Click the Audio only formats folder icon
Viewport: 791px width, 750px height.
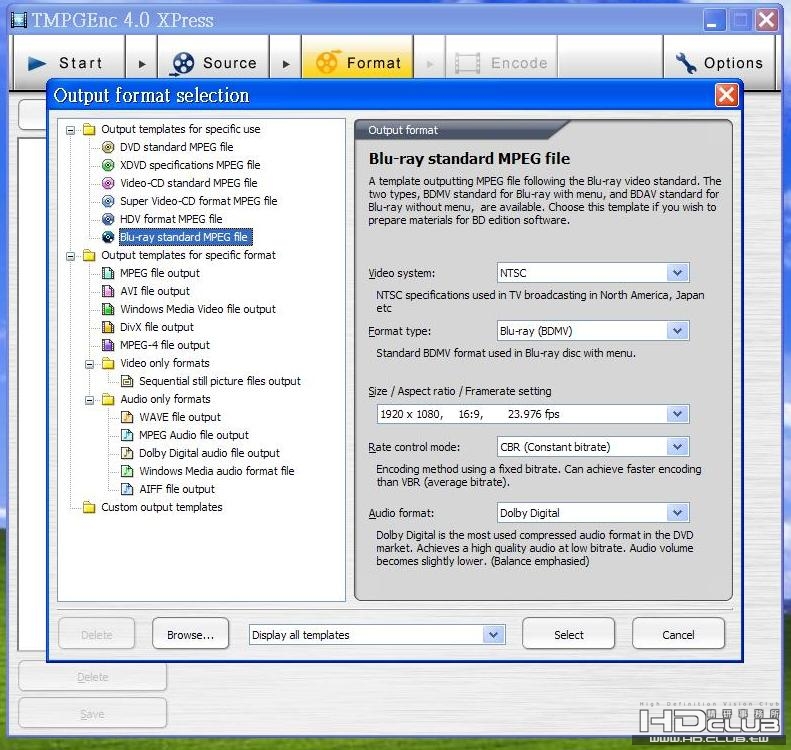[x=108, y=399]
